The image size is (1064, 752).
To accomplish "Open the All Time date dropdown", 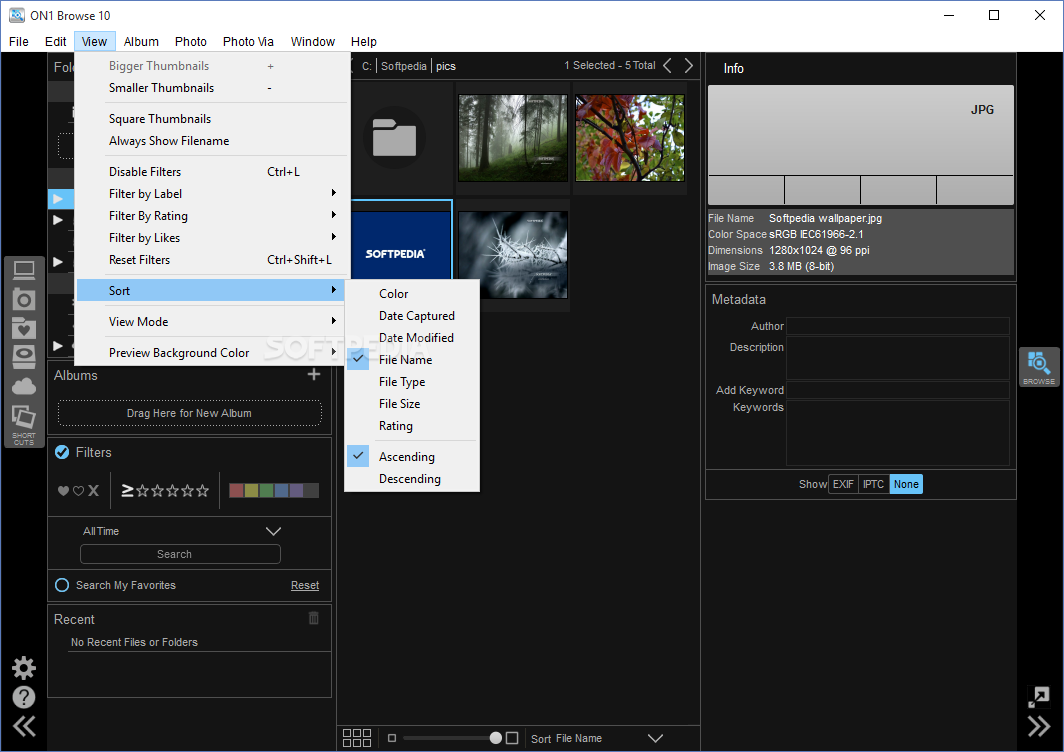I will coord(182,531).
